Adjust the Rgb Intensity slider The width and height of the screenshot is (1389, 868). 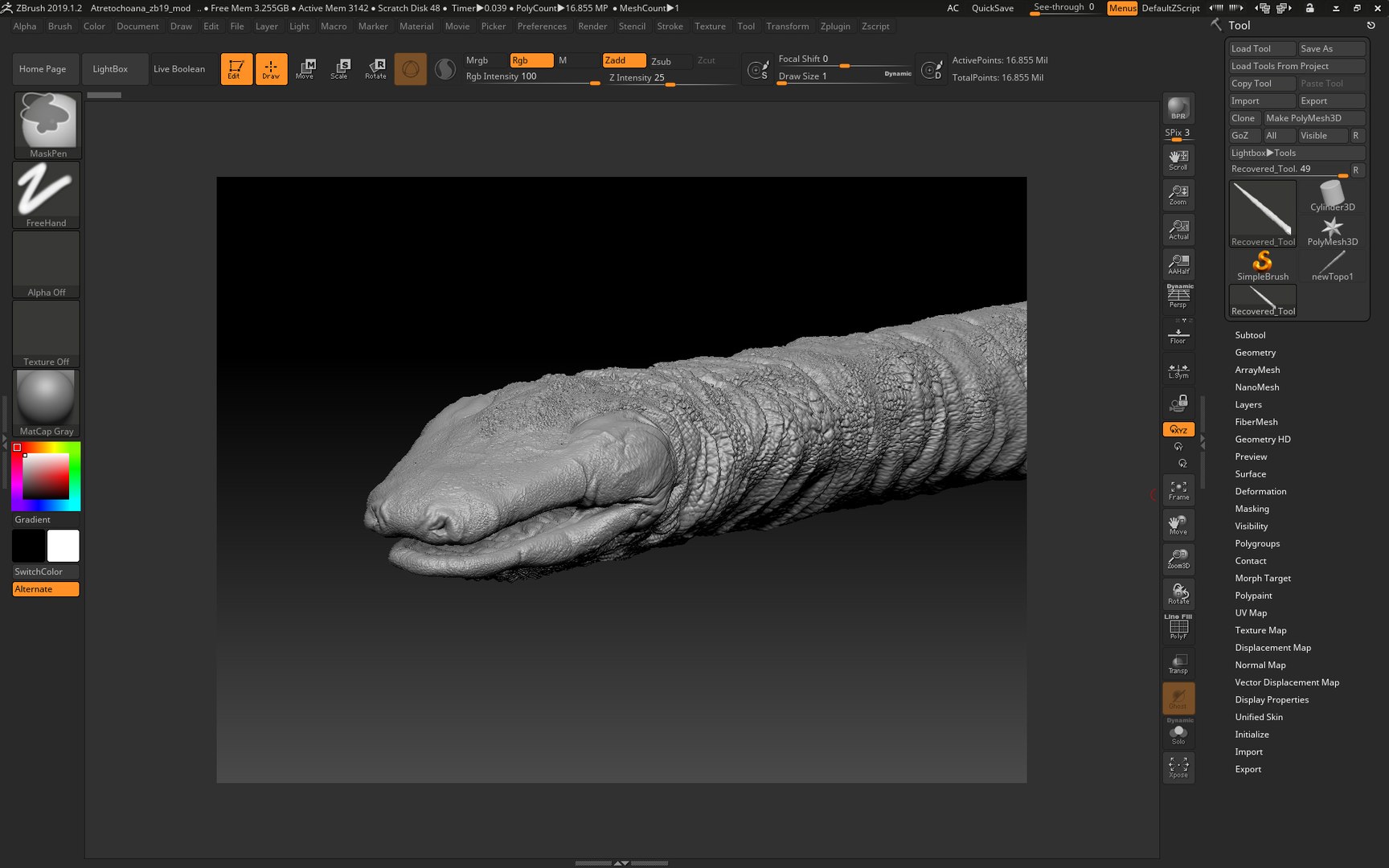(532, 77)
